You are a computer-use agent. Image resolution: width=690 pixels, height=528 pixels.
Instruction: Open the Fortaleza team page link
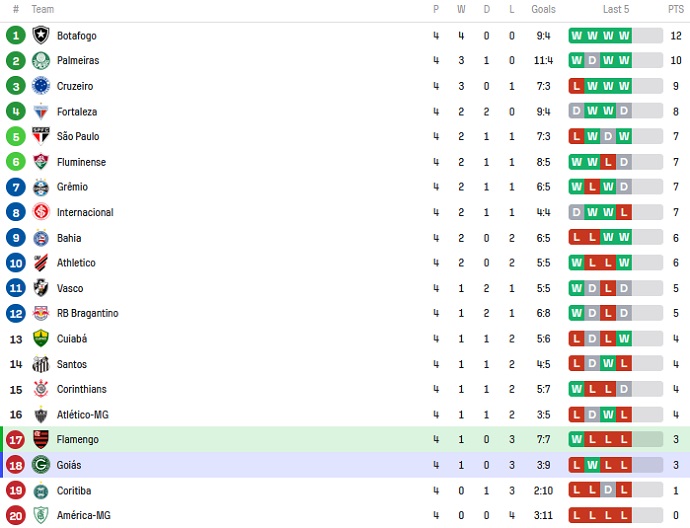click(77, 111)
